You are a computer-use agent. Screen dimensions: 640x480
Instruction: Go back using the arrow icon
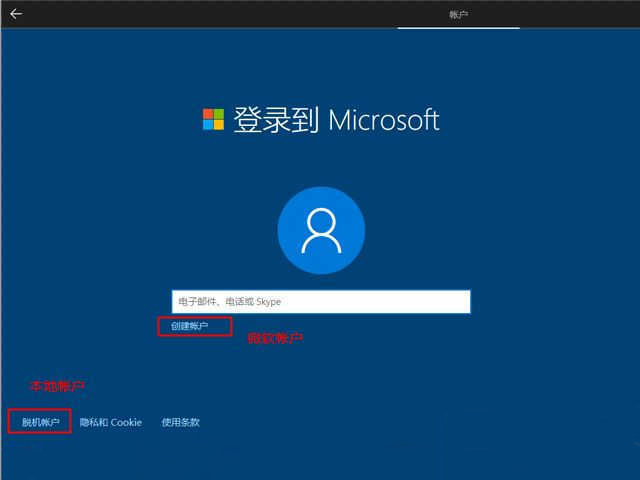pyautogui.click(x=16, y=14)
